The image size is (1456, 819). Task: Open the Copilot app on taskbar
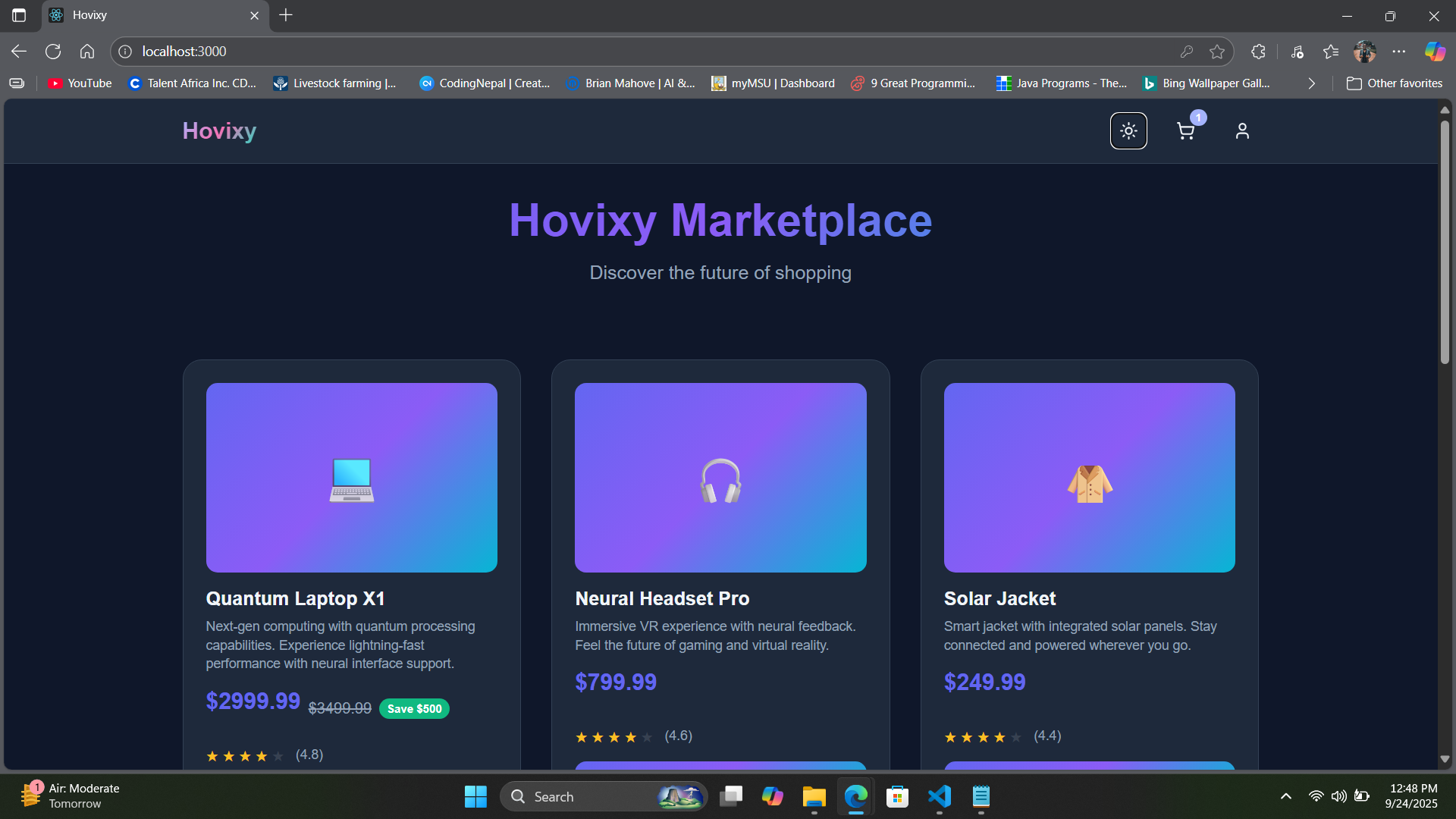tap(773, 796)
